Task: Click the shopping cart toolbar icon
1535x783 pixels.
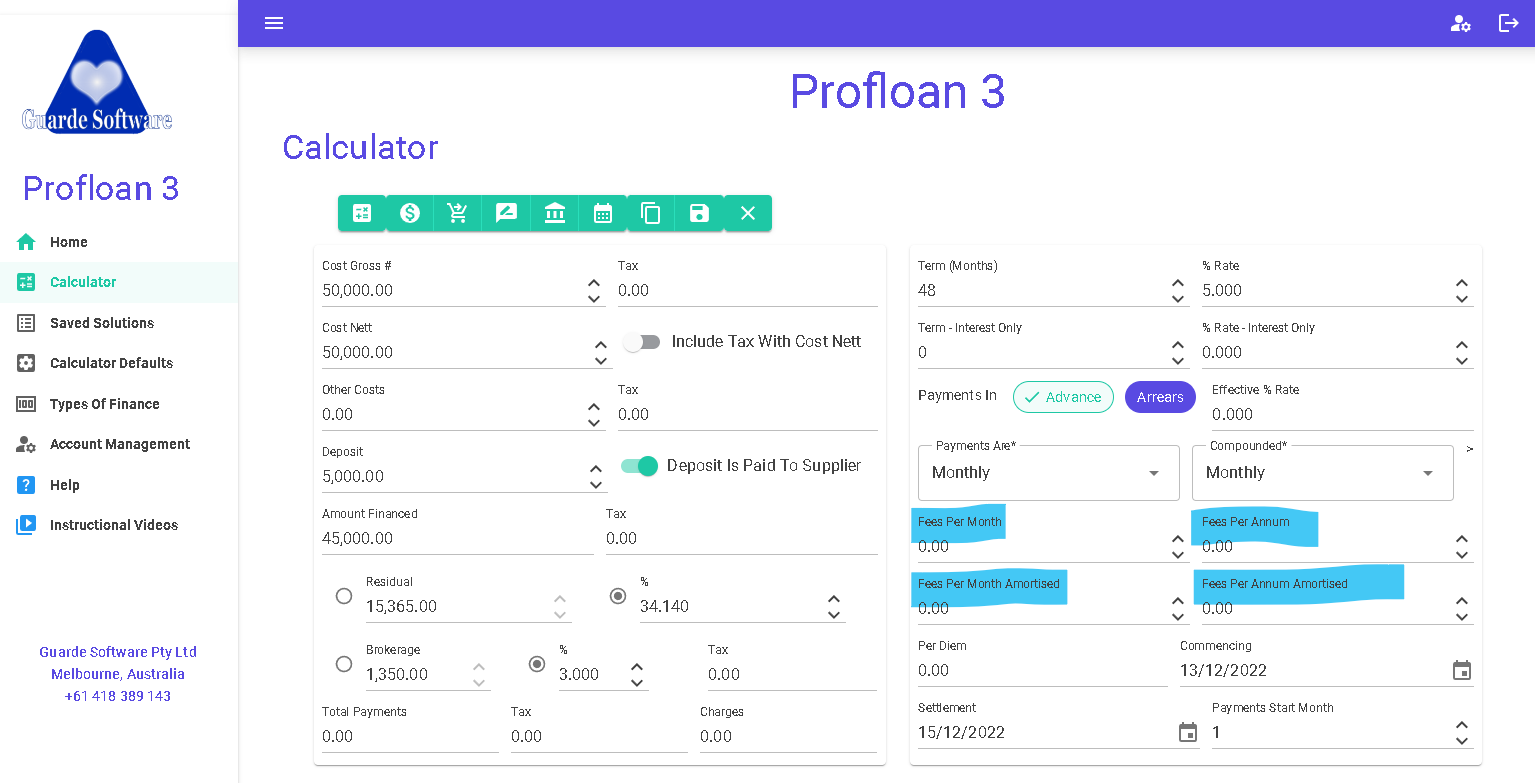Action: (458, 213)
